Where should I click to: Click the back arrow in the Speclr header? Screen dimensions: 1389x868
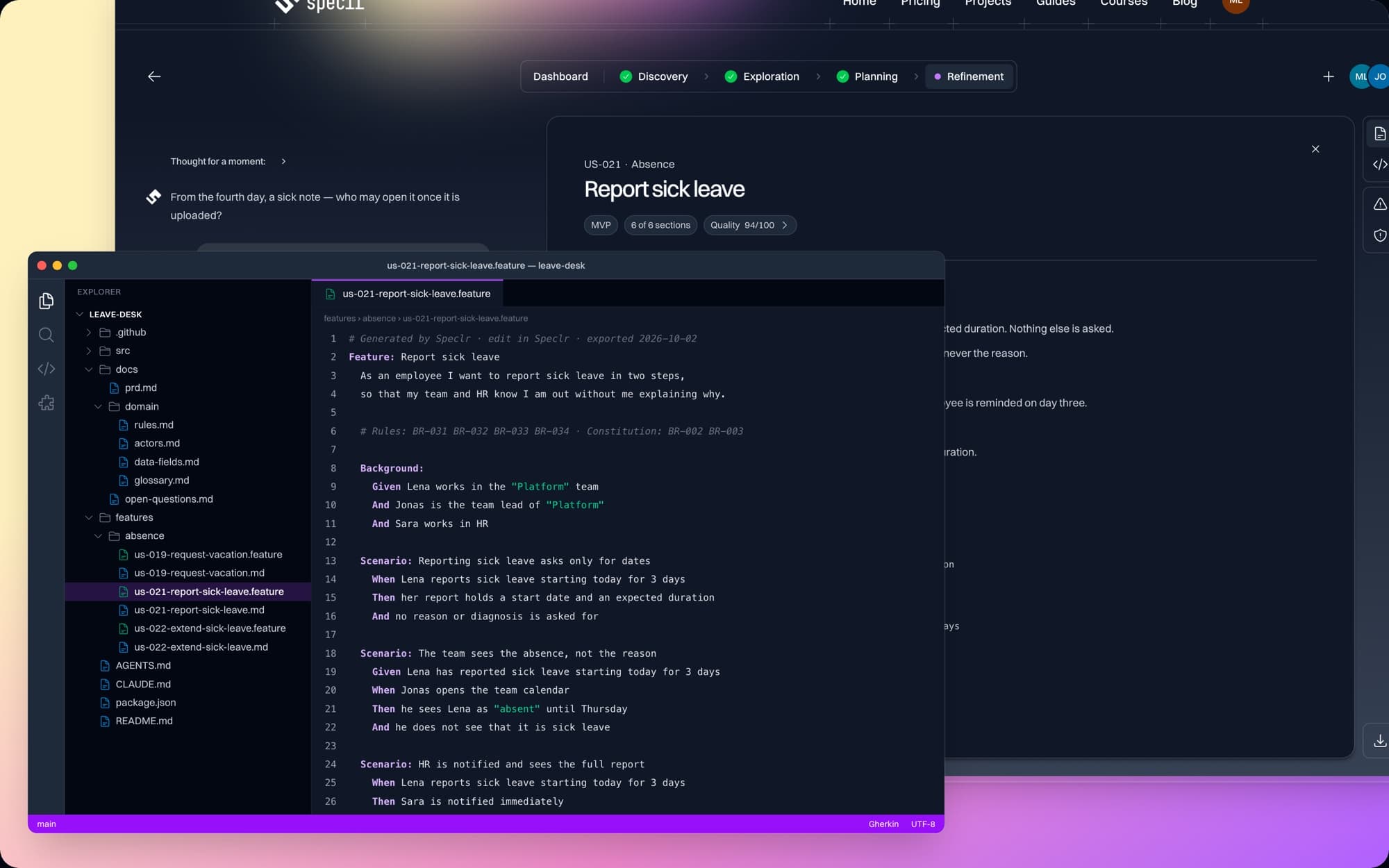[x=154, y=76]
